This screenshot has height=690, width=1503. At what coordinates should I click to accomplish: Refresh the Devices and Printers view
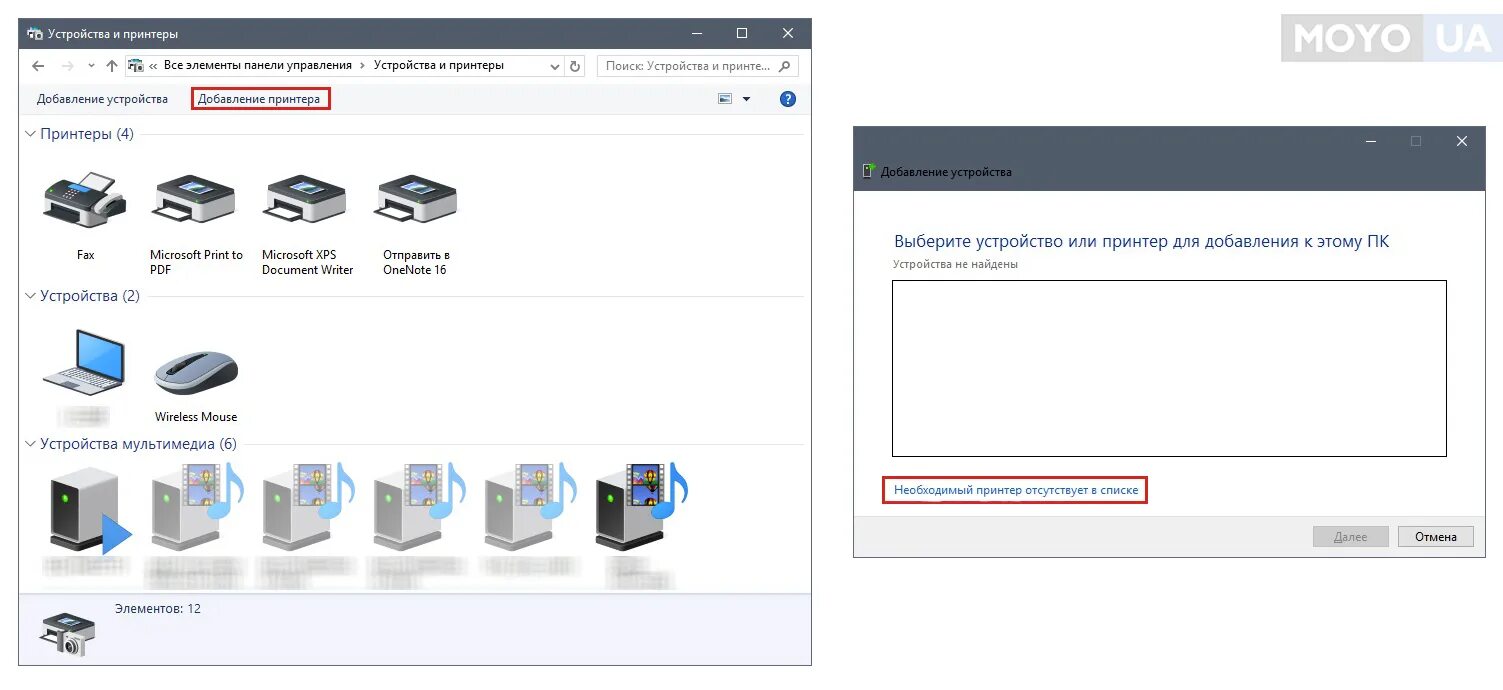pos(575,66)
